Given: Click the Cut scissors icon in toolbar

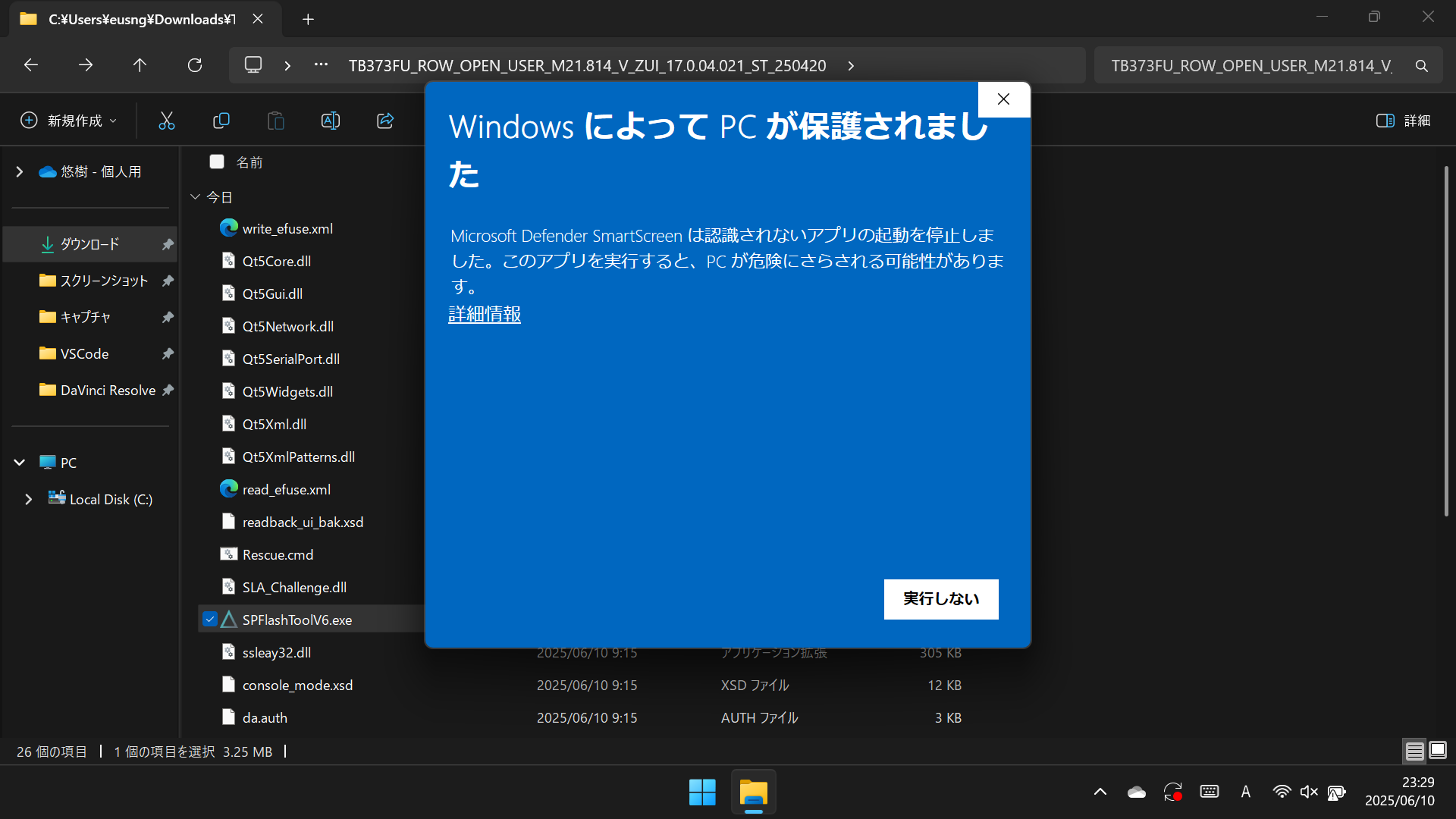Looking at the screenshot, I should point(166,121).
